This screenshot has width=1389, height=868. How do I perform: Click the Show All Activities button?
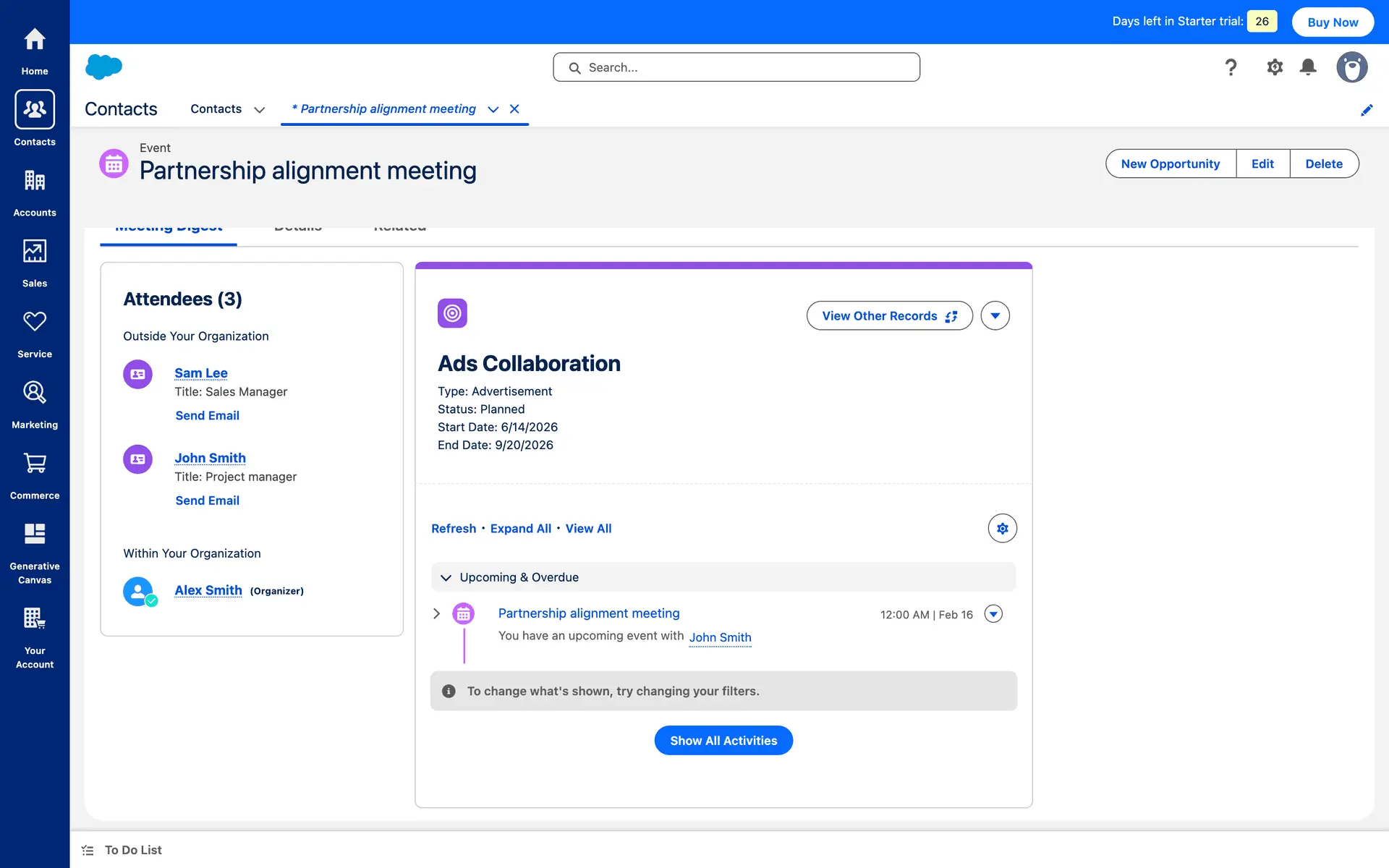coord(723,741)
